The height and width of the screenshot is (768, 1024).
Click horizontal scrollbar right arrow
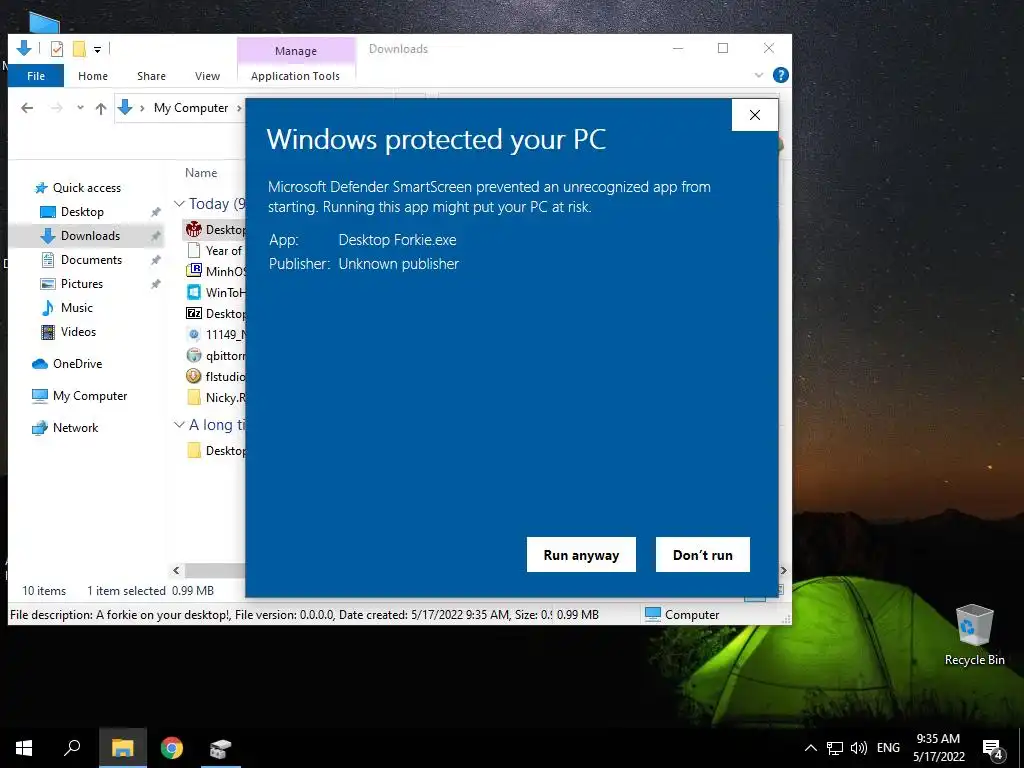pyautogui.click(x=784, y=570)
